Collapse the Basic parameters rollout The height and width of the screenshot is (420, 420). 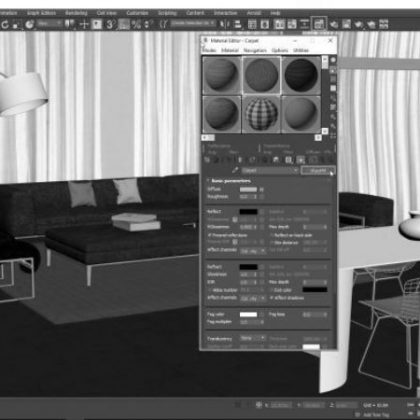[229, 181]
